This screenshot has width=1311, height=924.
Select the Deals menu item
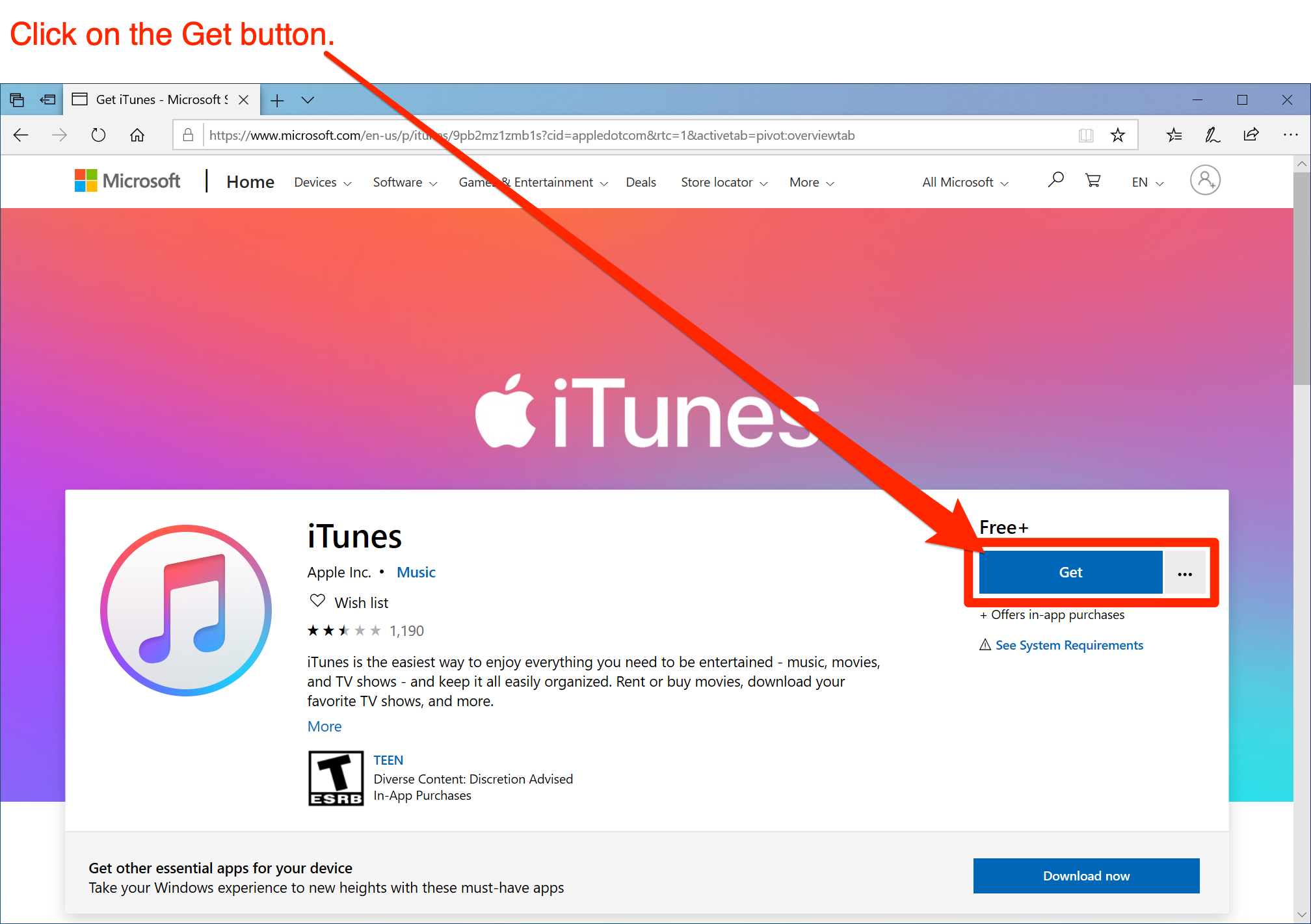(x=640, y=182)
